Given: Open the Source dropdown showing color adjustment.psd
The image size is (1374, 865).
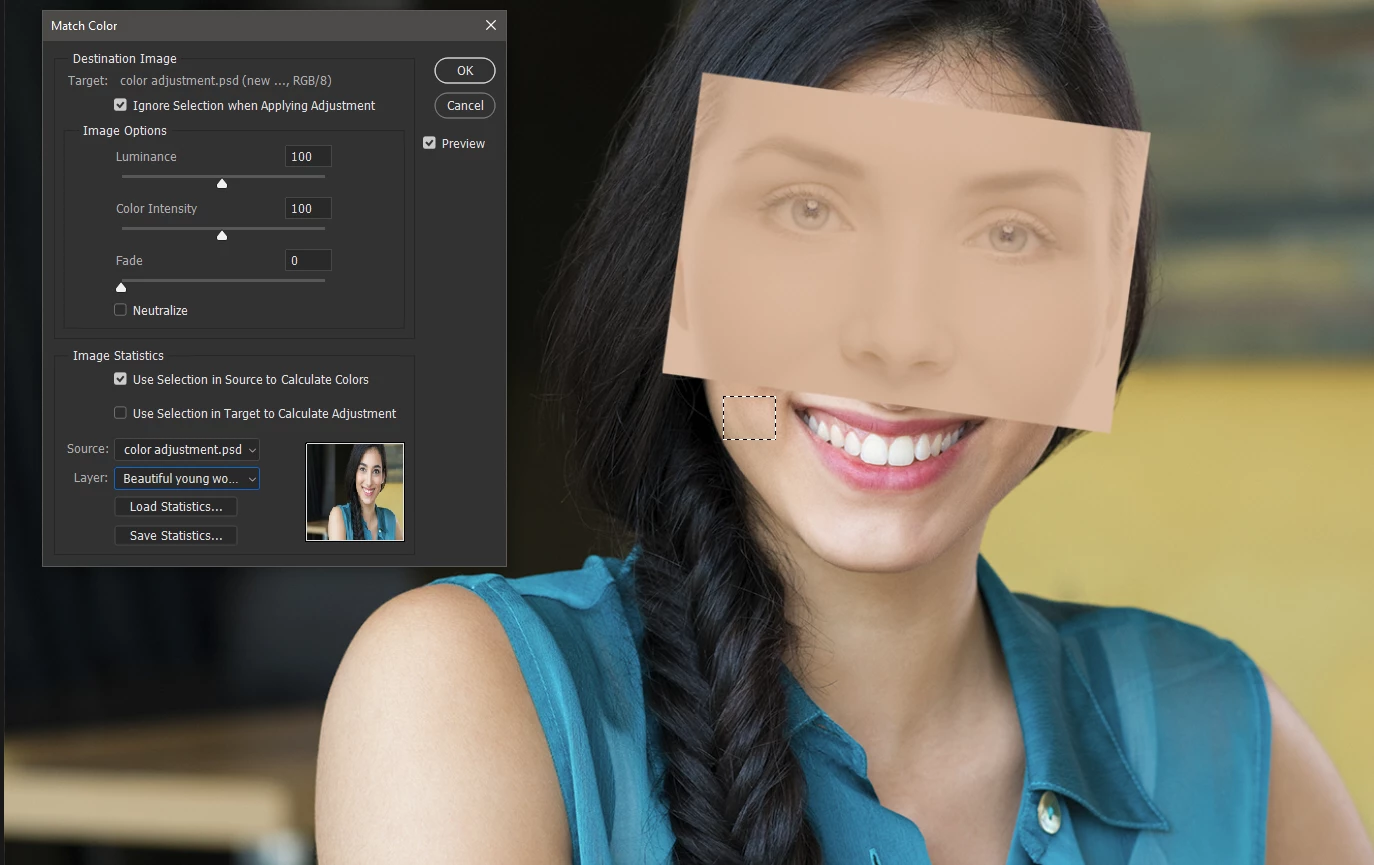Looking at the screenshot, I should pyautogui.click(x=187, y=450).
